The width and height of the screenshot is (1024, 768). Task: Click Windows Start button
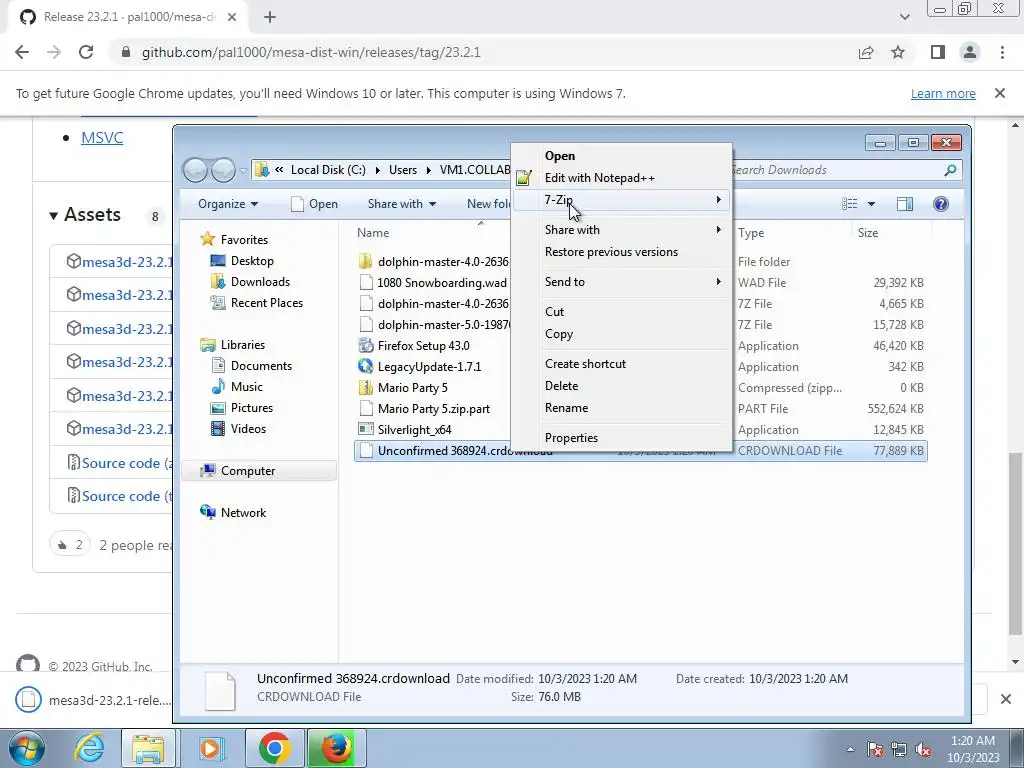click(x=26, y=748)
